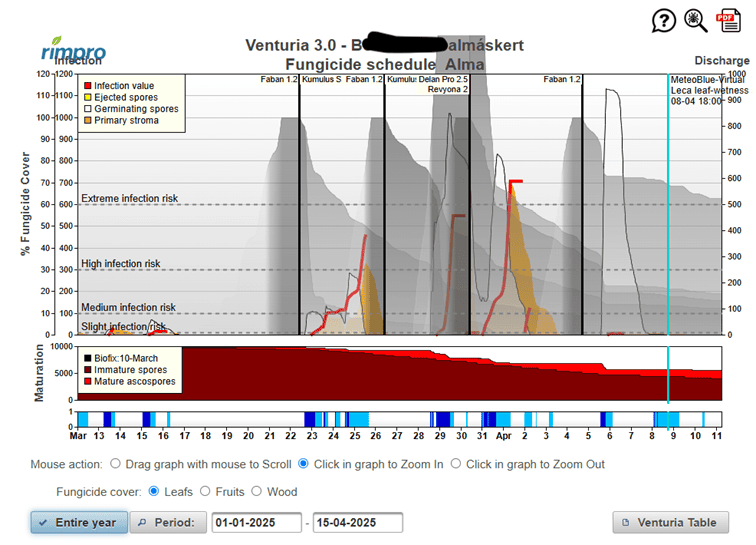This screenshot has width=756, height=545.
Task: Switch fungicide cover to Fruits
Action: [x=206, y=491]
